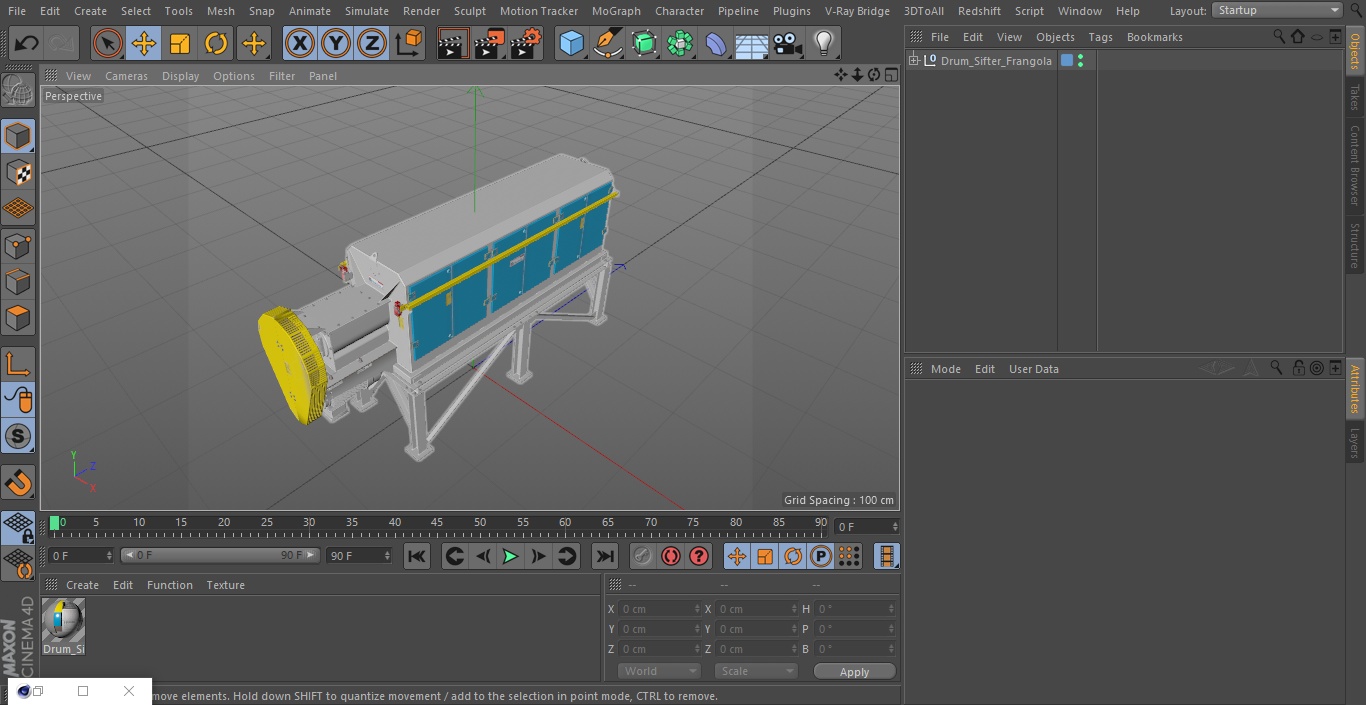This screenshot has width=1366, height=705.
Task: Toggle Y axis lock
Action: (x=336, y=43)
